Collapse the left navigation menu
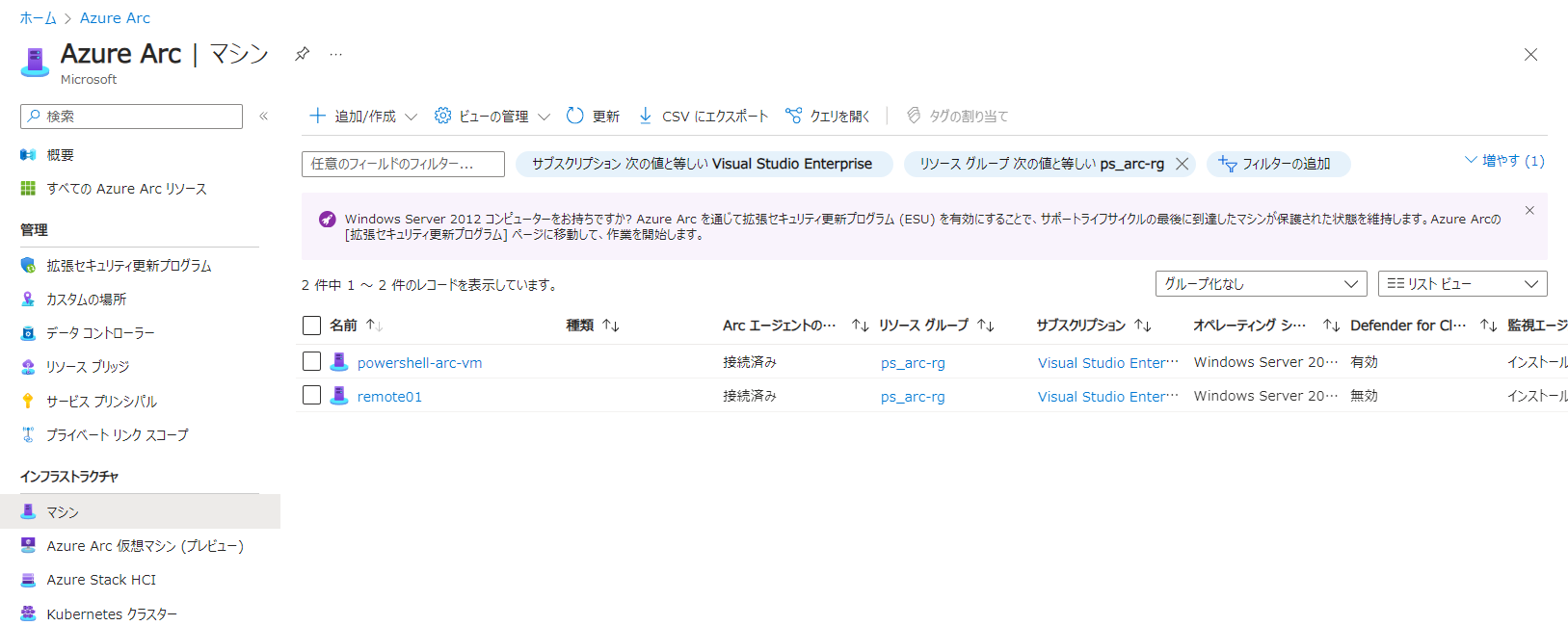Viewport: 1568px width, 626px height. tap(263, 117)
